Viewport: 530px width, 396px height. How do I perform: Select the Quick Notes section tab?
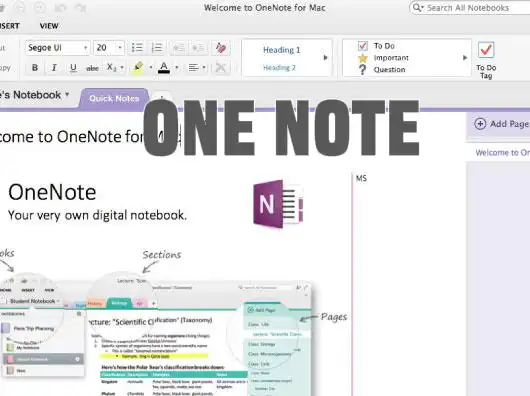tap(114, 98)
